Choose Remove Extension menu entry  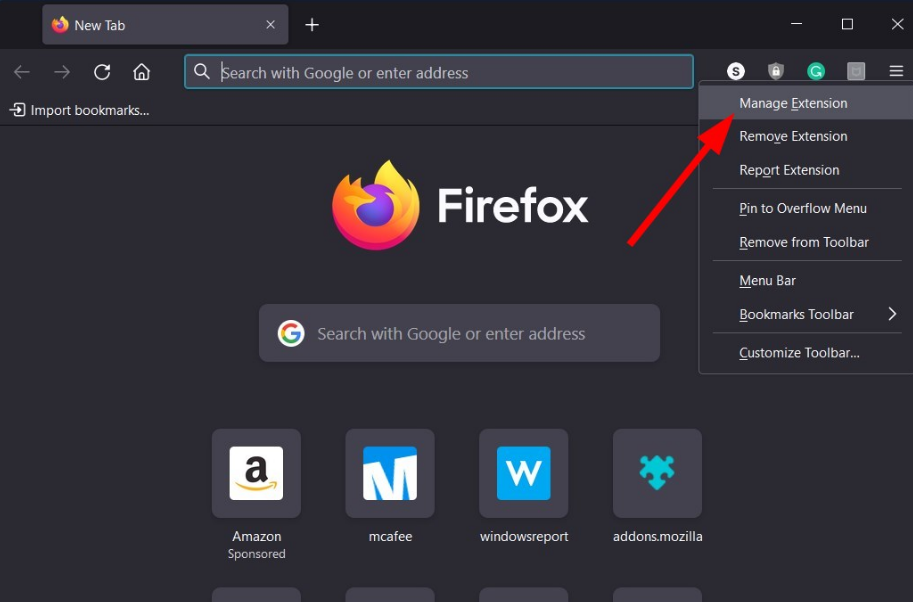point(806,136)
